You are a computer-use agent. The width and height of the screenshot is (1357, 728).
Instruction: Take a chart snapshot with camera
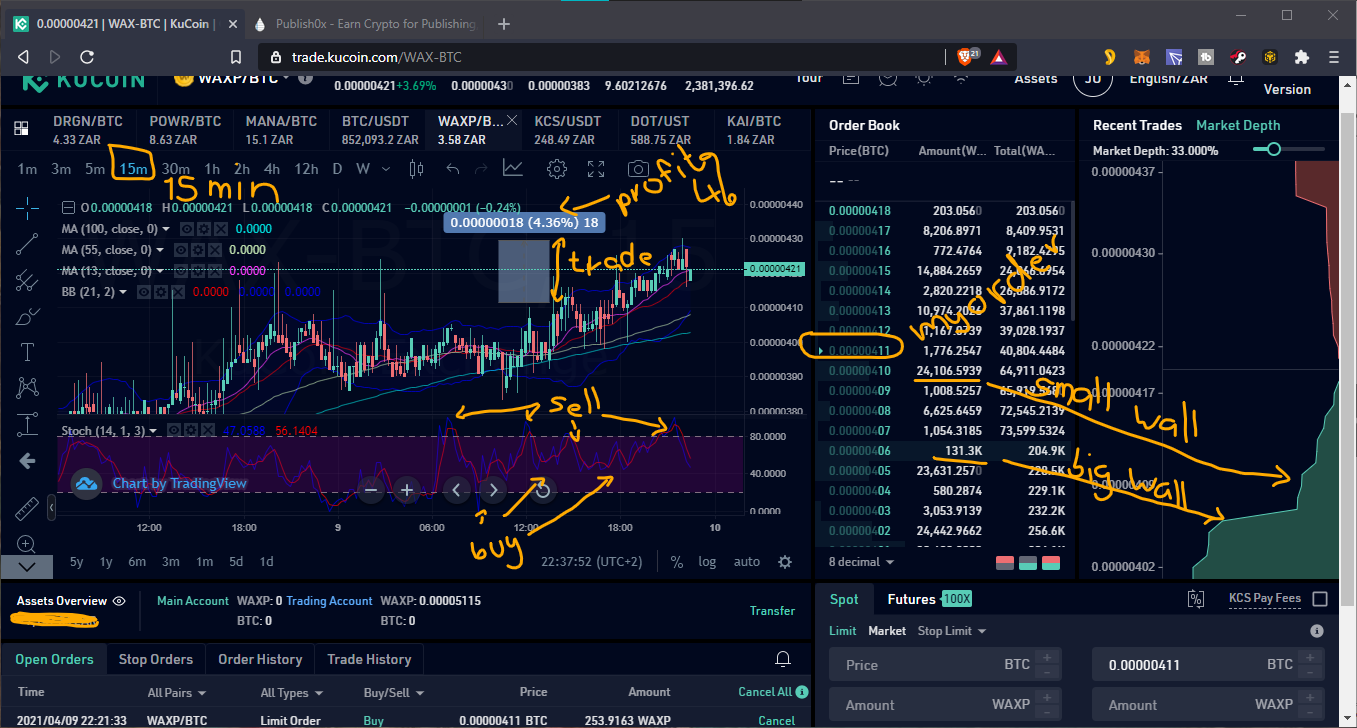[x=638, y=169]
